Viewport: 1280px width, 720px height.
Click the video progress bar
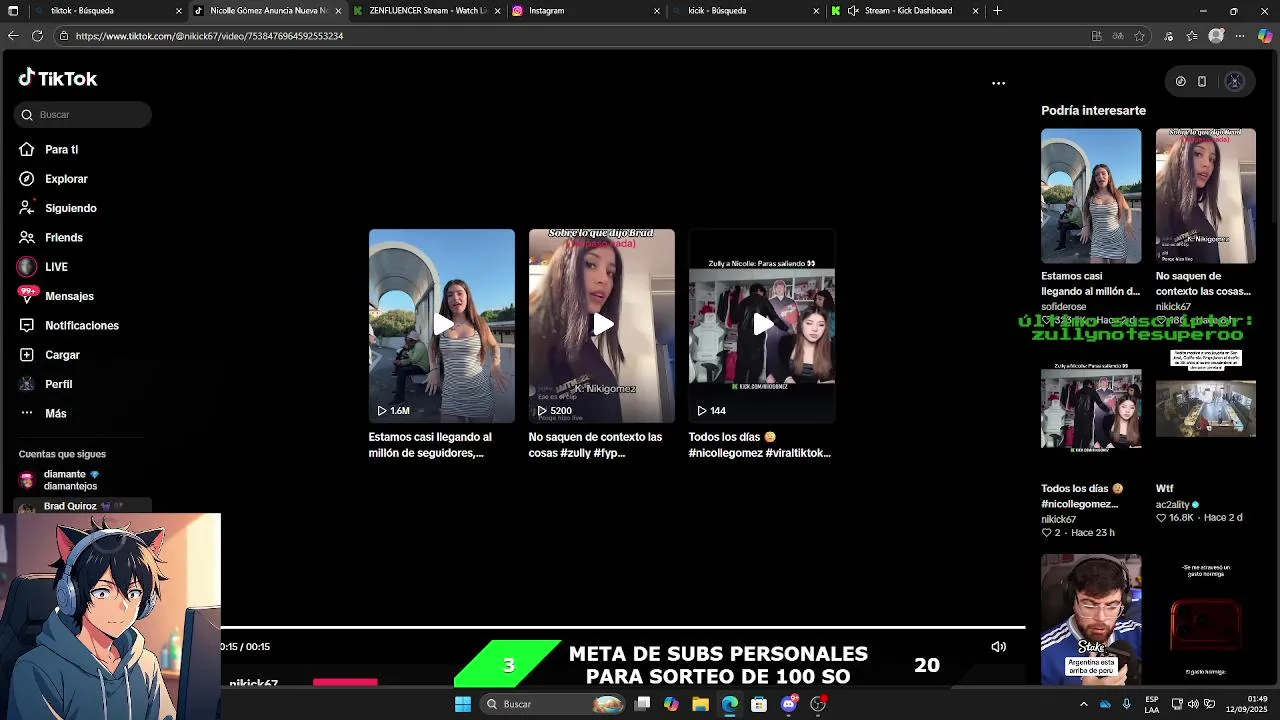click(622, 627)
